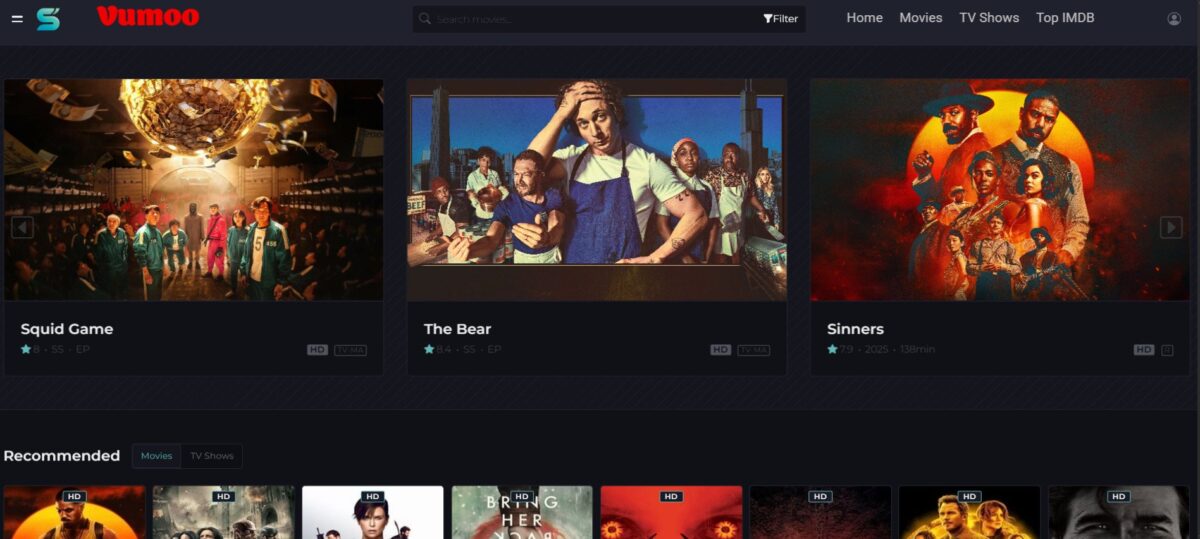This screenshot has height=539, width=1200.
Task: Click the red Vumoo logo
Action: [148, 16]
